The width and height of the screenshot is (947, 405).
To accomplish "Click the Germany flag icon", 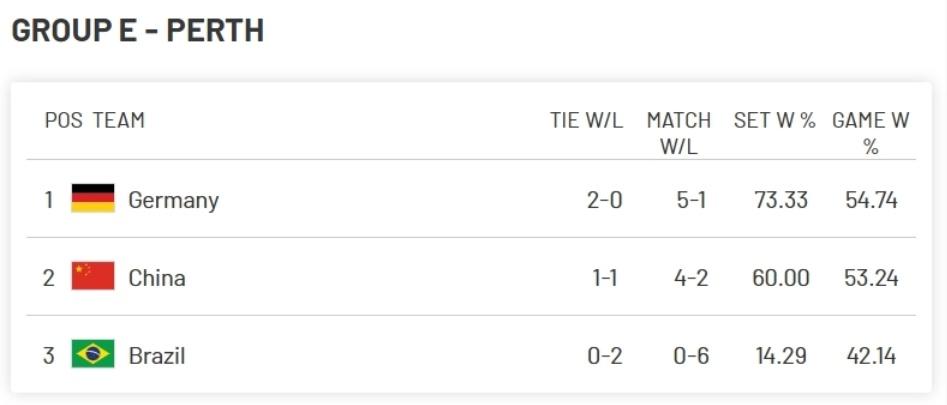I will pos(93,199).
